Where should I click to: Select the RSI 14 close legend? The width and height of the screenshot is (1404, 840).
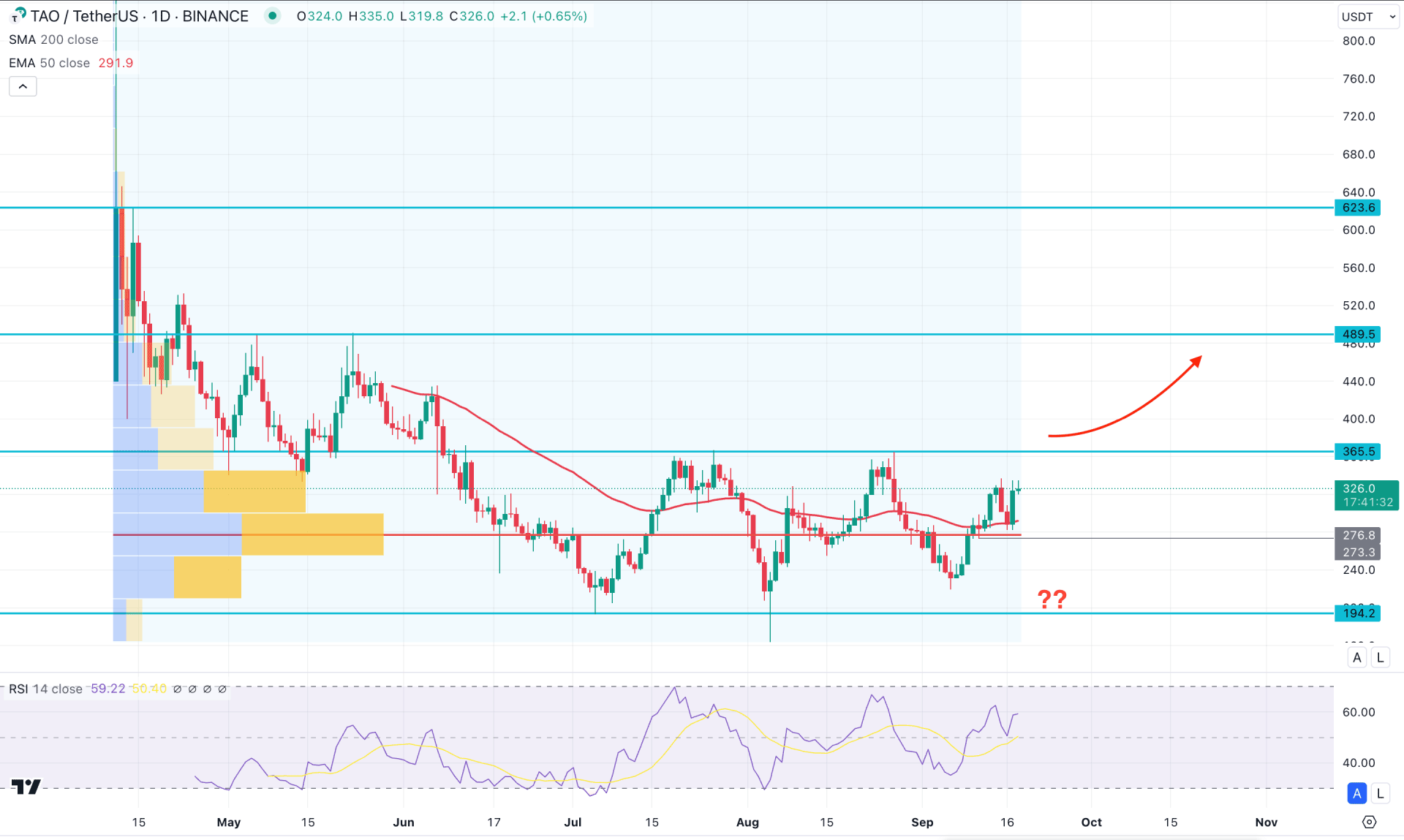pos(45,689)
